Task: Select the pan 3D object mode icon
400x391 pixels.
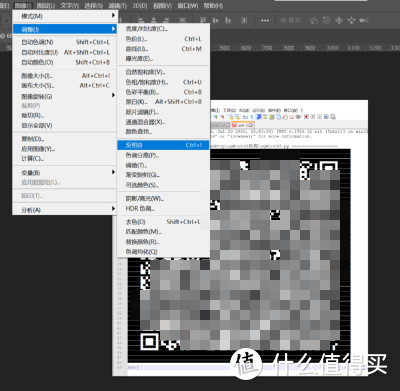Action: [339, 20]
